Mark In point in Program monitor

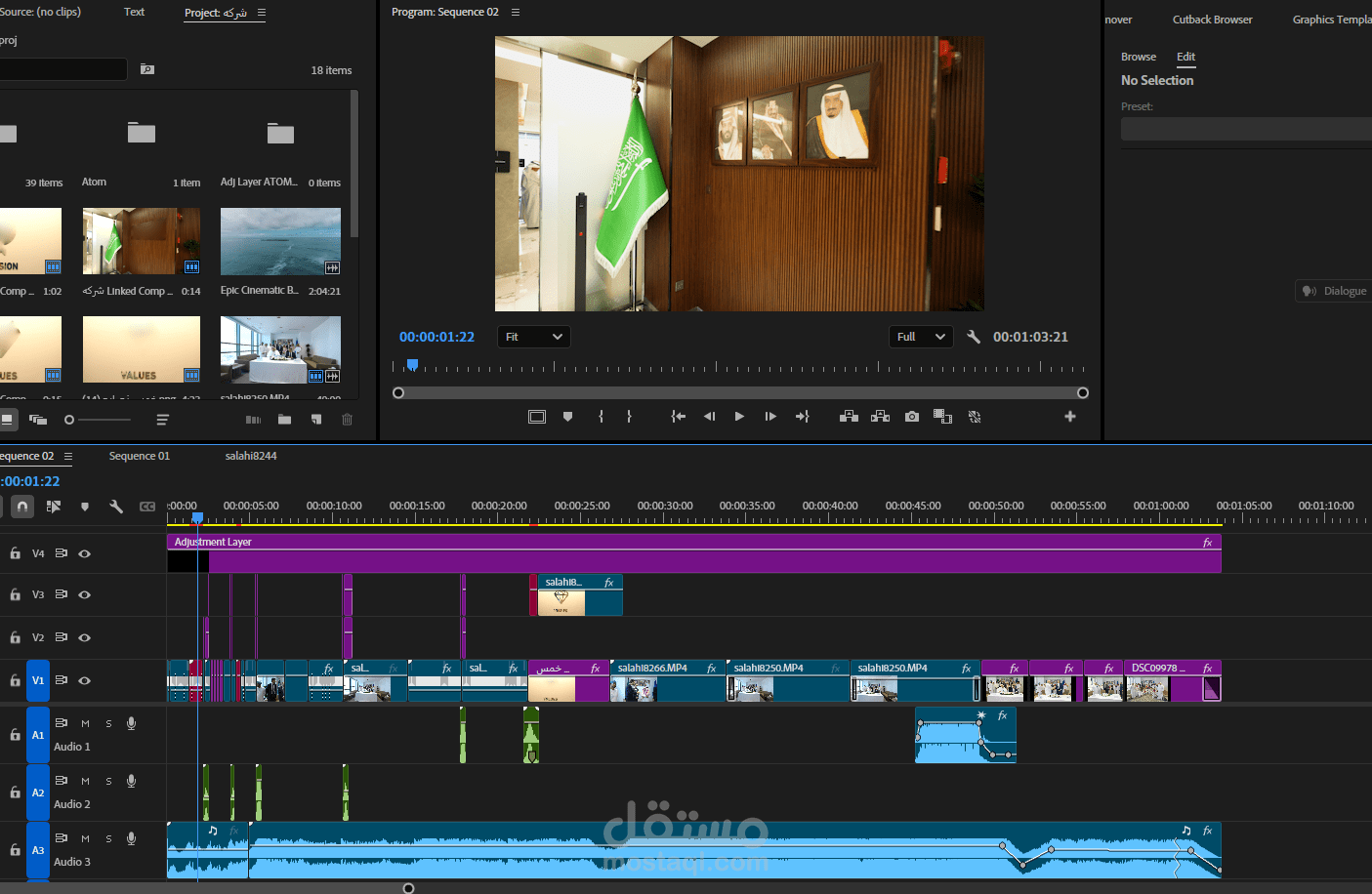tap(601, 417)
